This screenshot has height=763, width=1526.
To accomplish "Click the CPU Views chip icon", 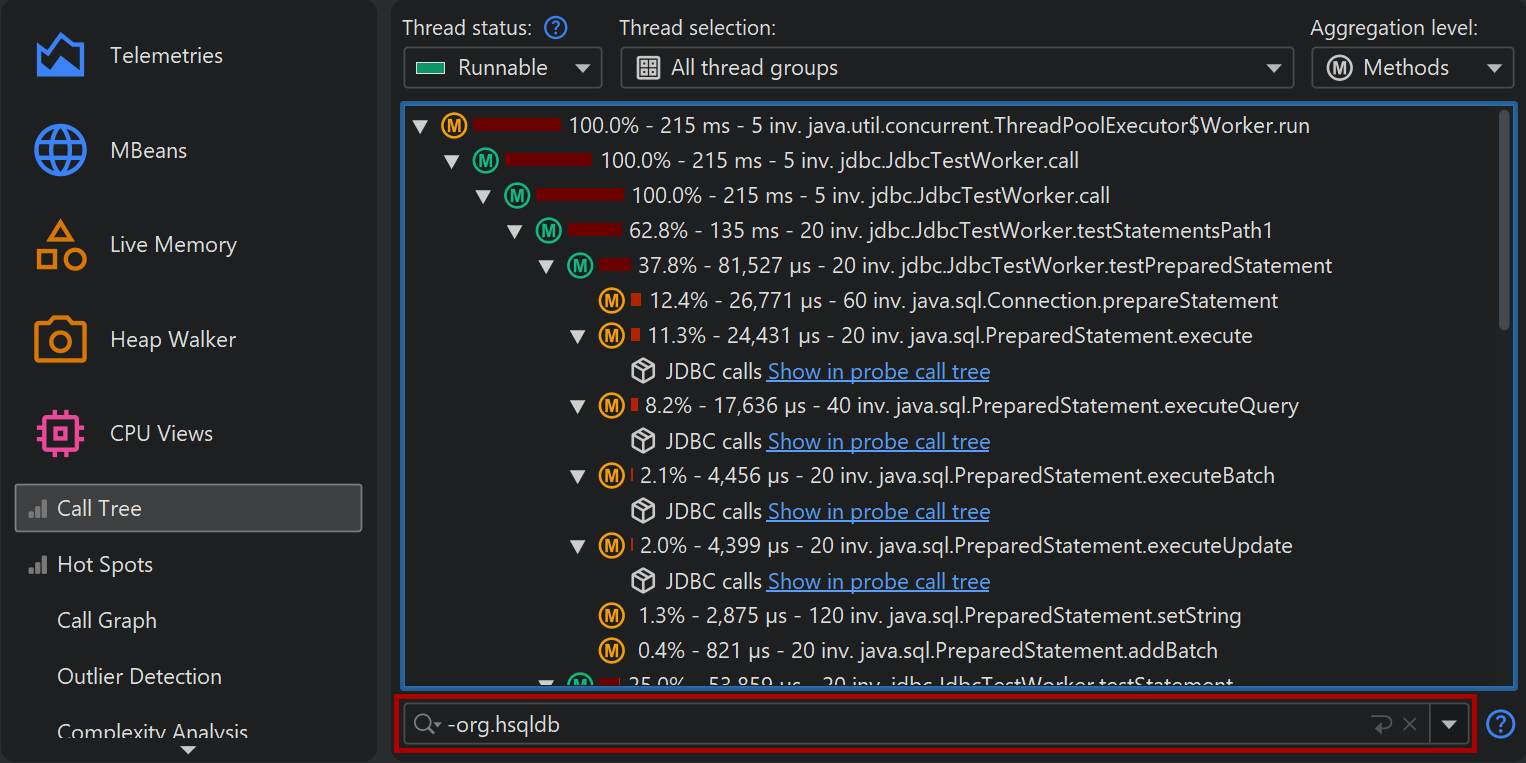I will 60,434.
